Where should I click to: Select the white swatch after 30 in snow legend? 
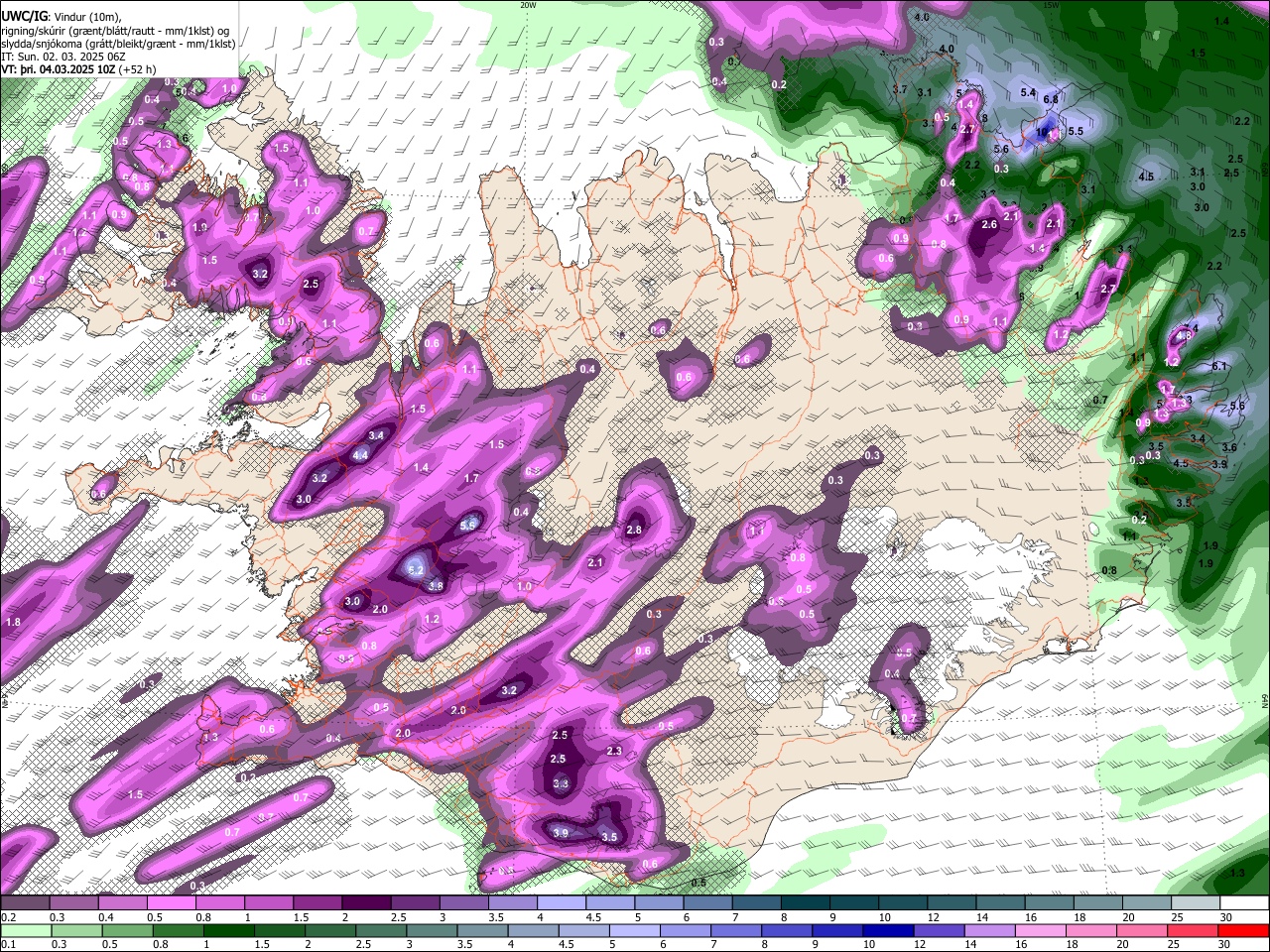(x=1245, y=903)
